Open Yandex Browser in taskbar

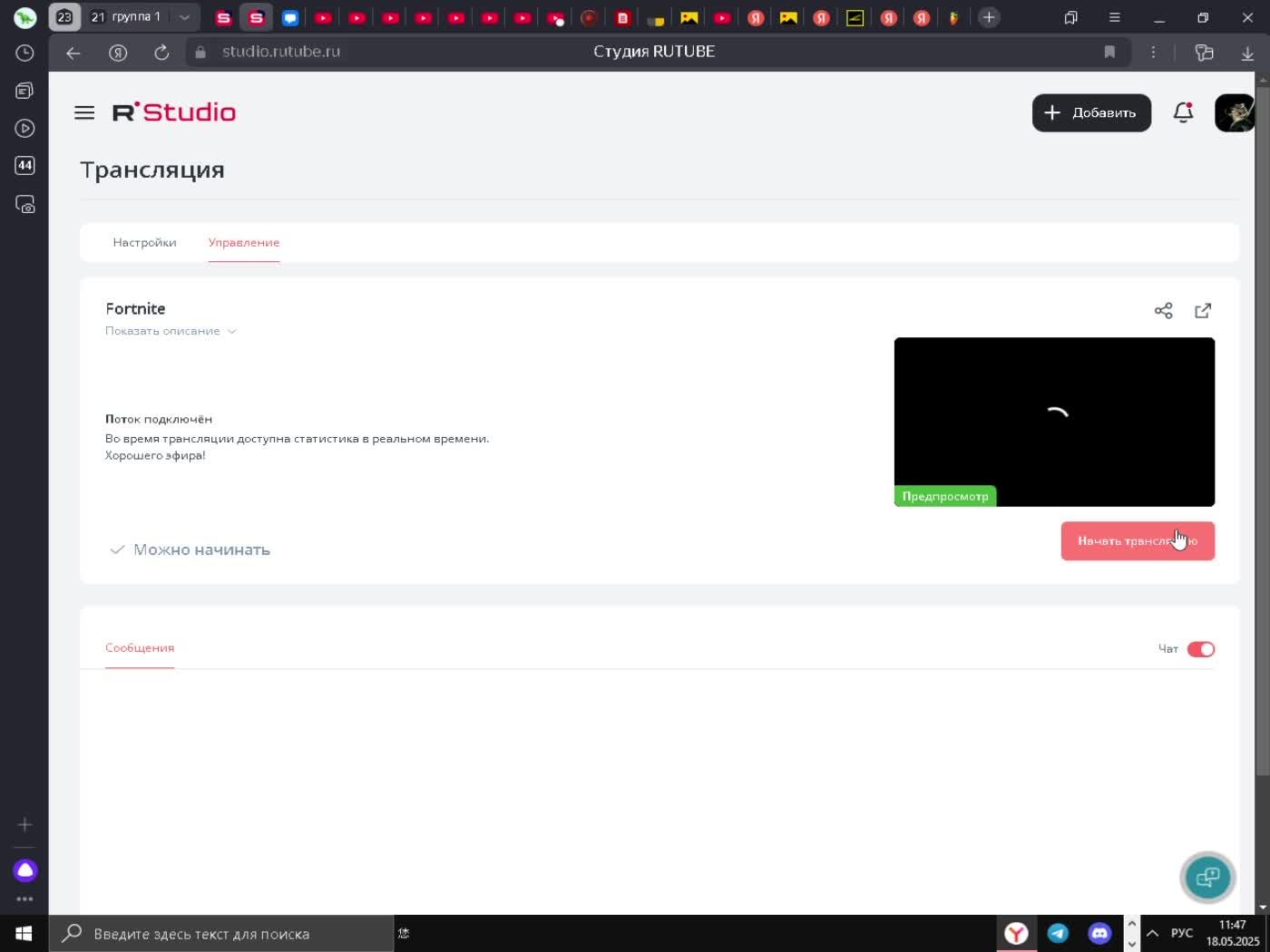tap(1016, 933)
